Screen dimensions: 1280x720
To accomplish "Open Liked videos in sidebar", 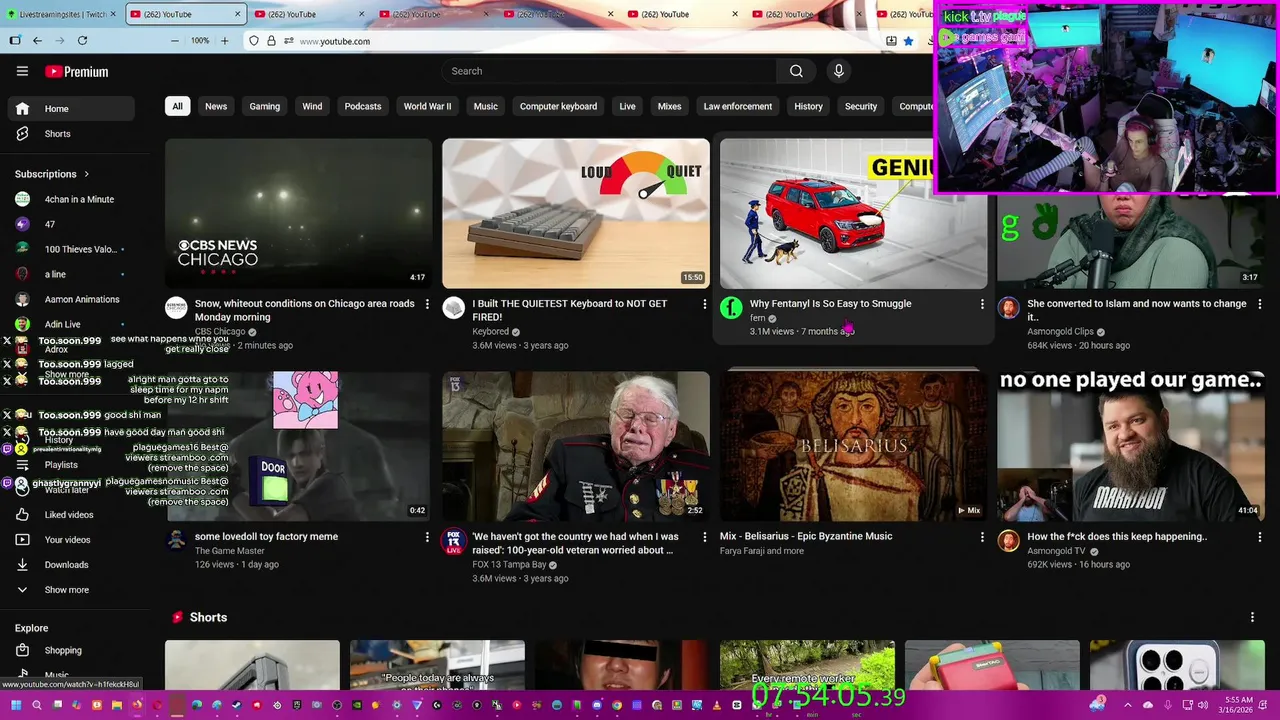I will click(x=70, y=515).
